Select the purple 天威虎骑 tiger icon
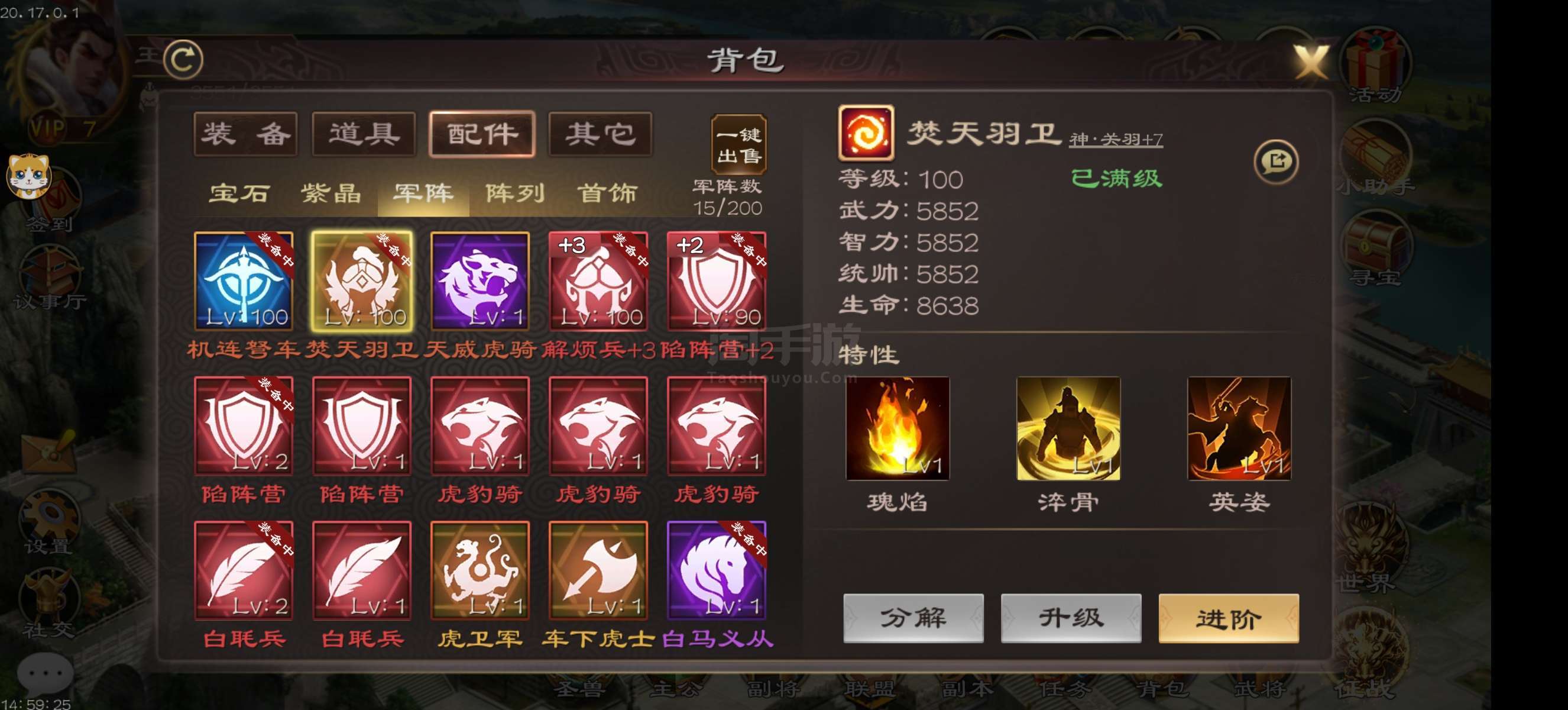This screenshot has width=1568, height=710. 480,280
